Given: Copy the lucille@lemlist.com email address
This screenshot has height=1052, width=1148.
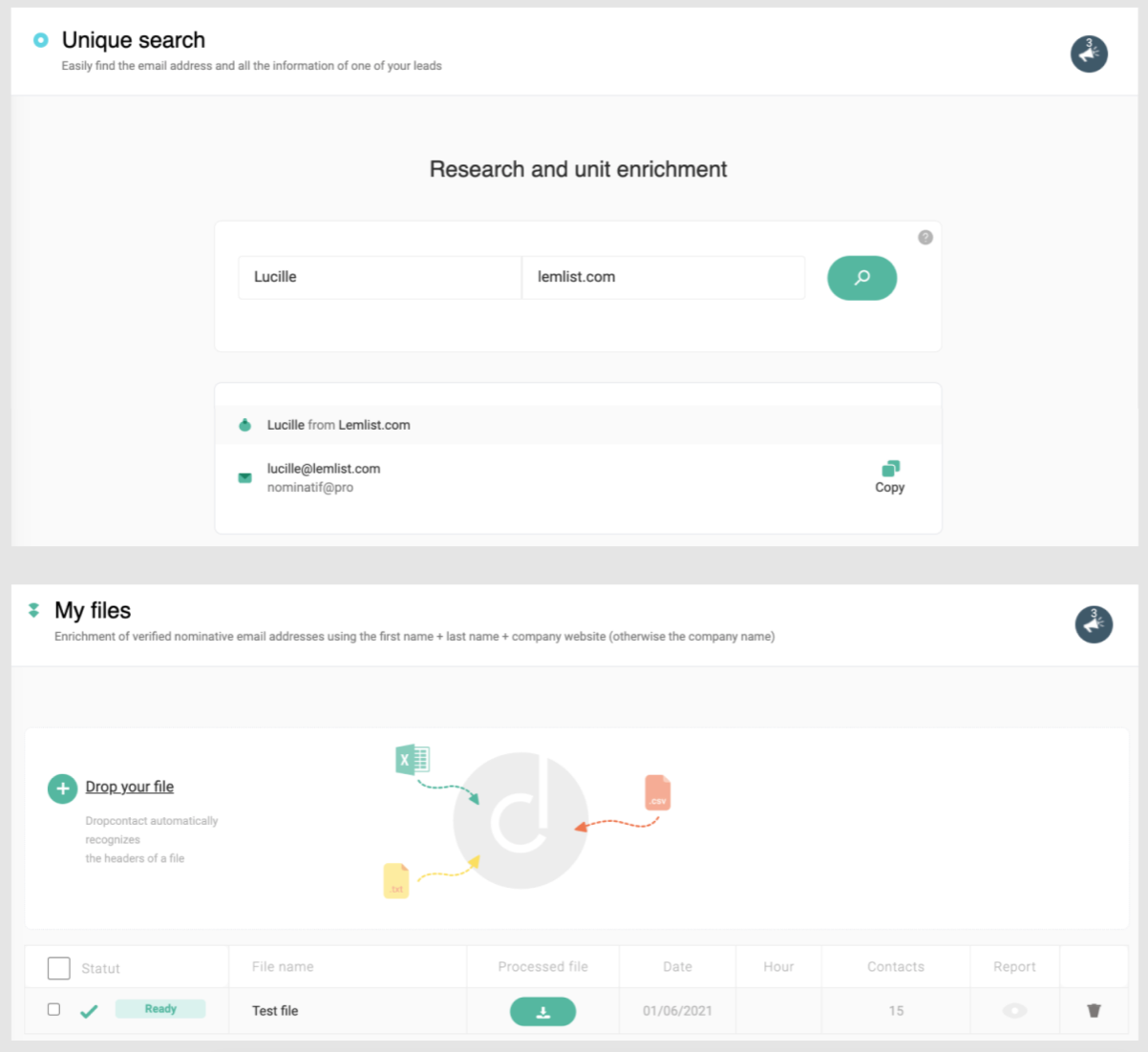Looking at the screenshot, I should (890, 476).
